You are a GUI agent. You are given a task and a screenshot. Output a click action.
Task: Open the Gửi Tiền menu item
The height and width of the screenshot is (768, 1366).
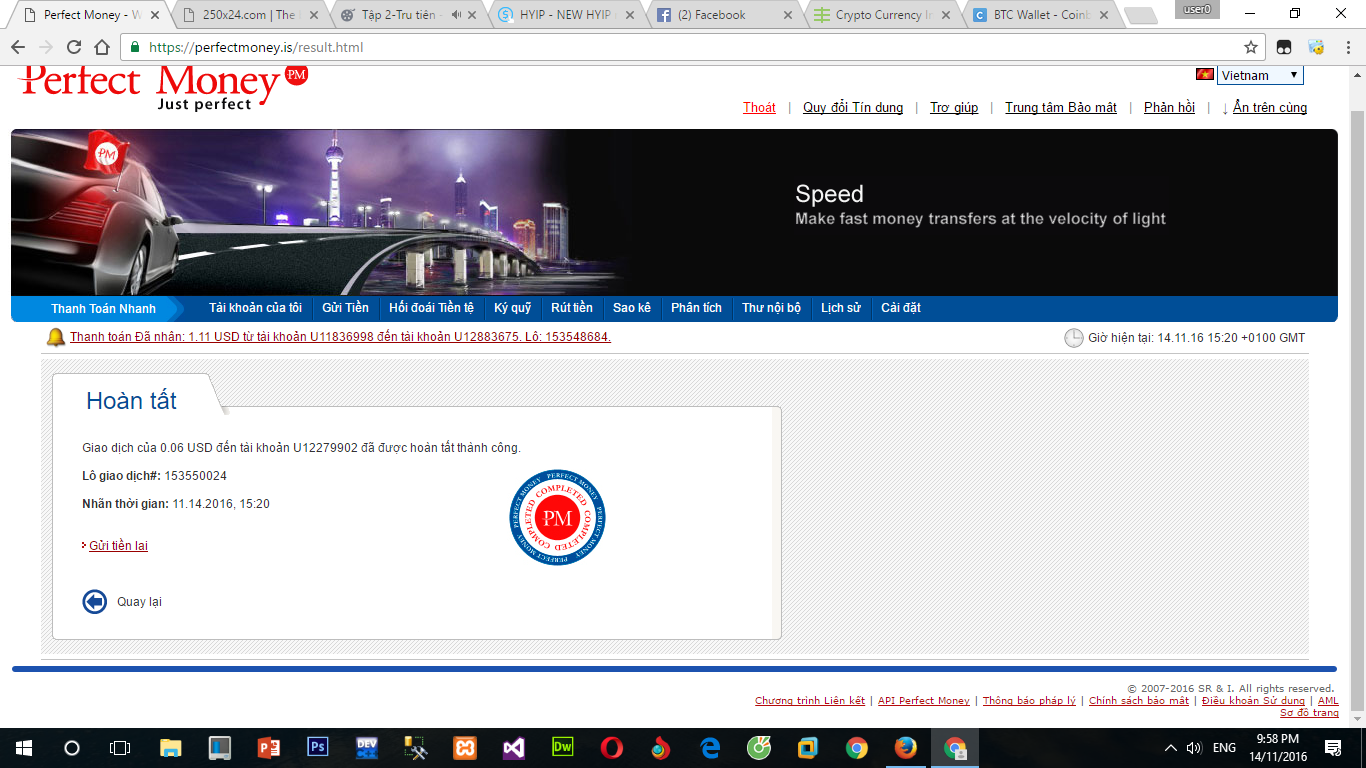(x=345, y=308)
